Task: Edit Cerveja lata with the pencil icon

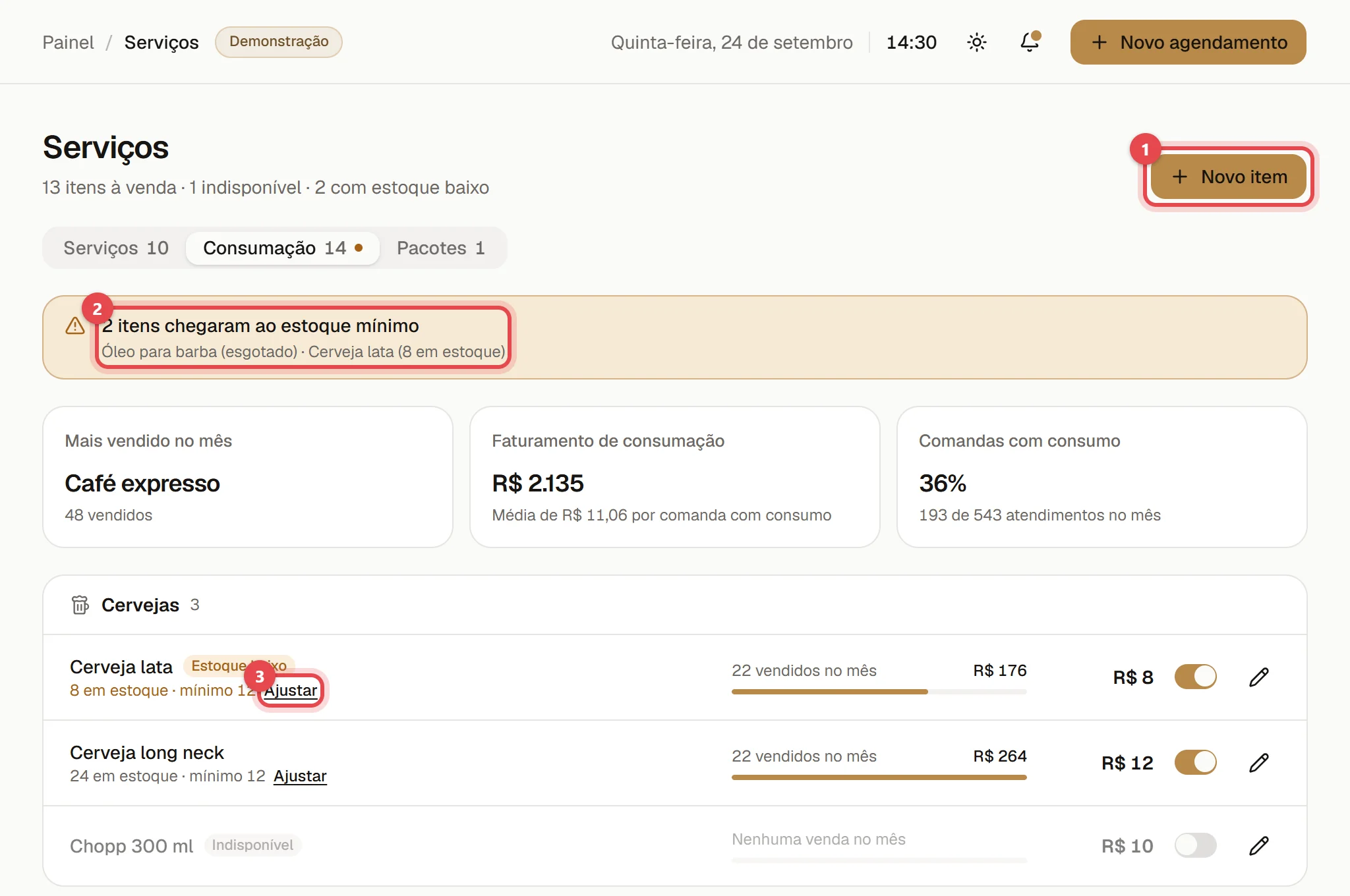Action: pos(1258,677)
